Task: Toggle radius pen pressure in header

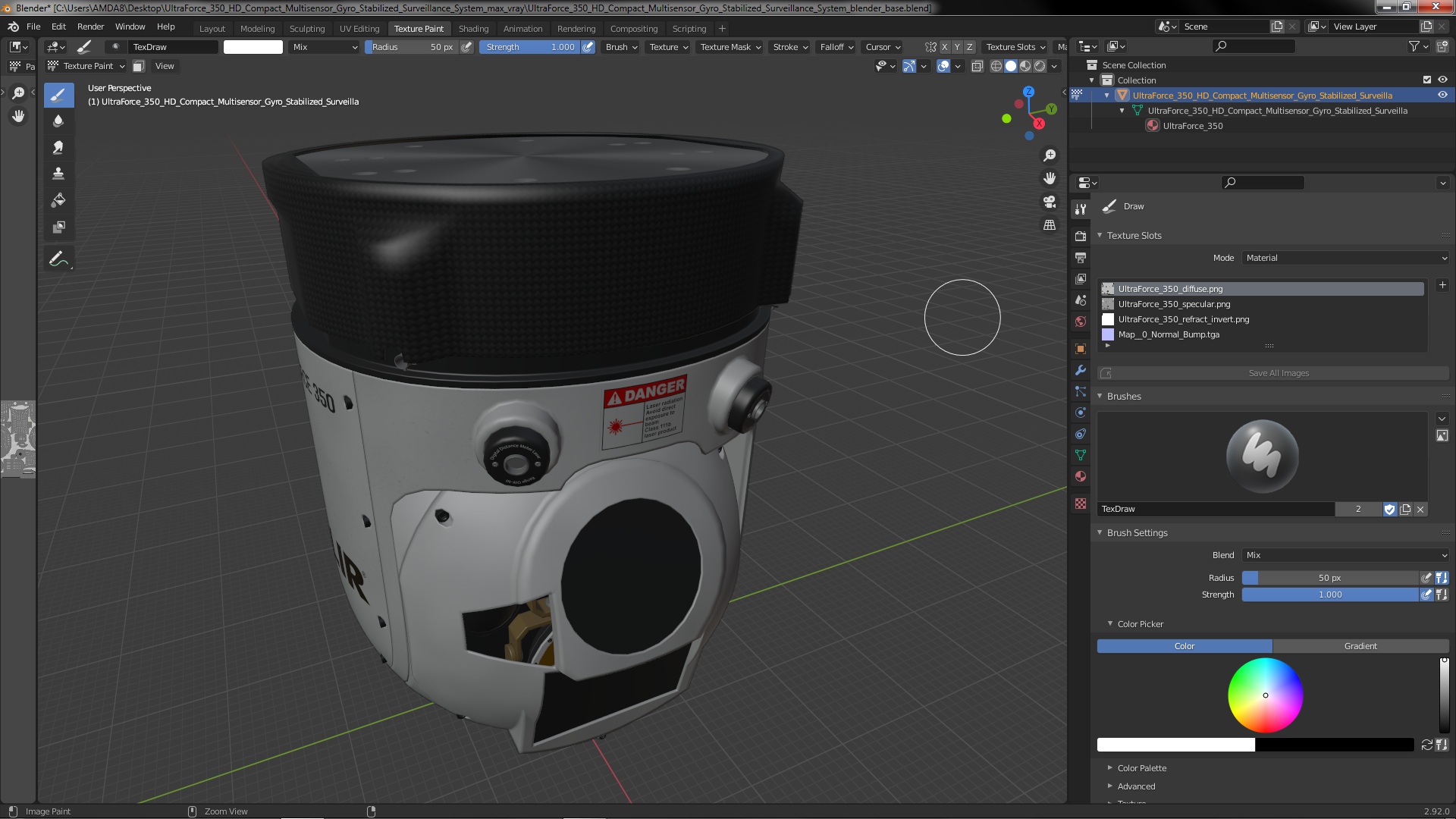Action: 467,47
